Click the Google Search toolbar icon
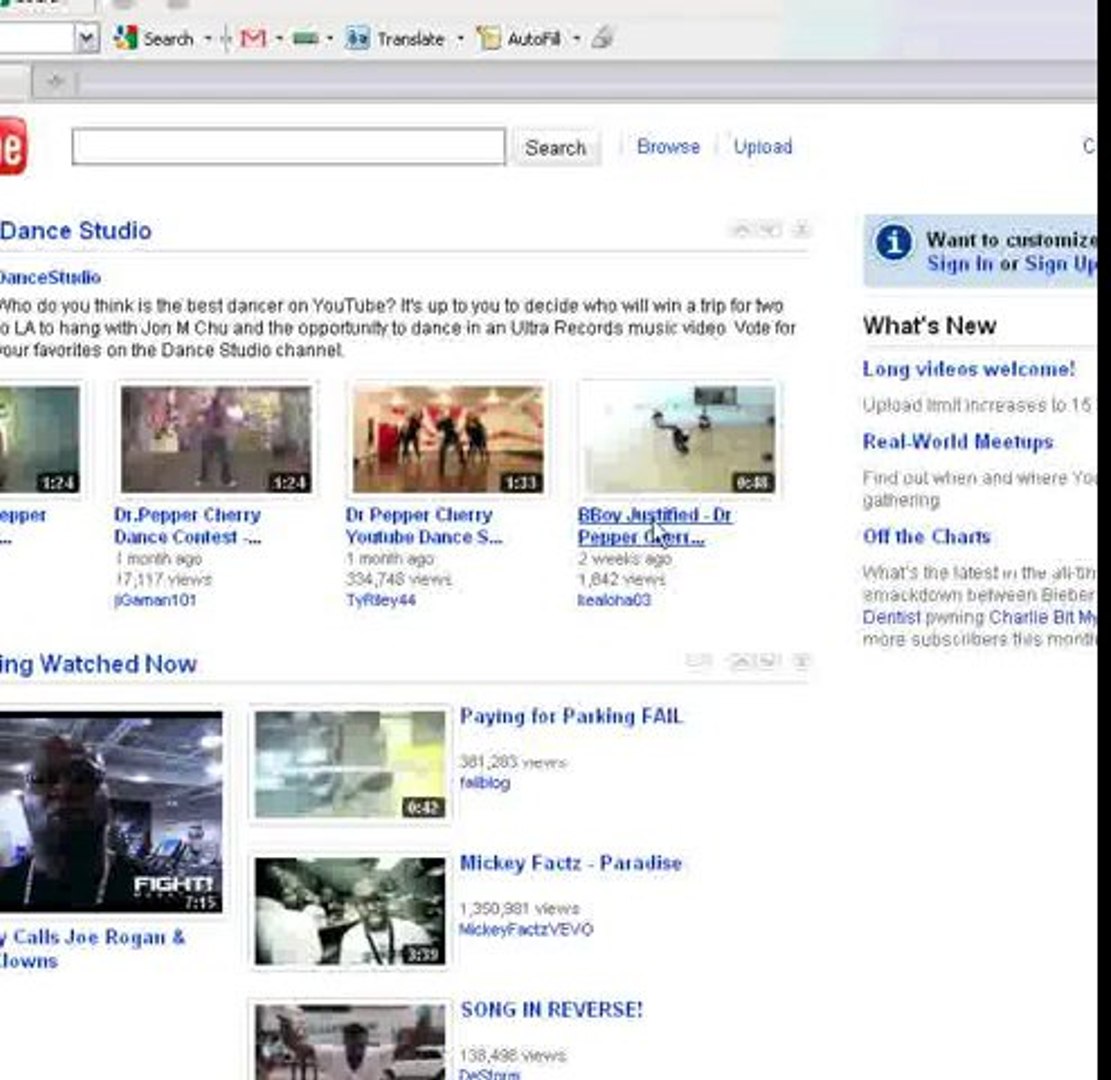 [126, 38]
